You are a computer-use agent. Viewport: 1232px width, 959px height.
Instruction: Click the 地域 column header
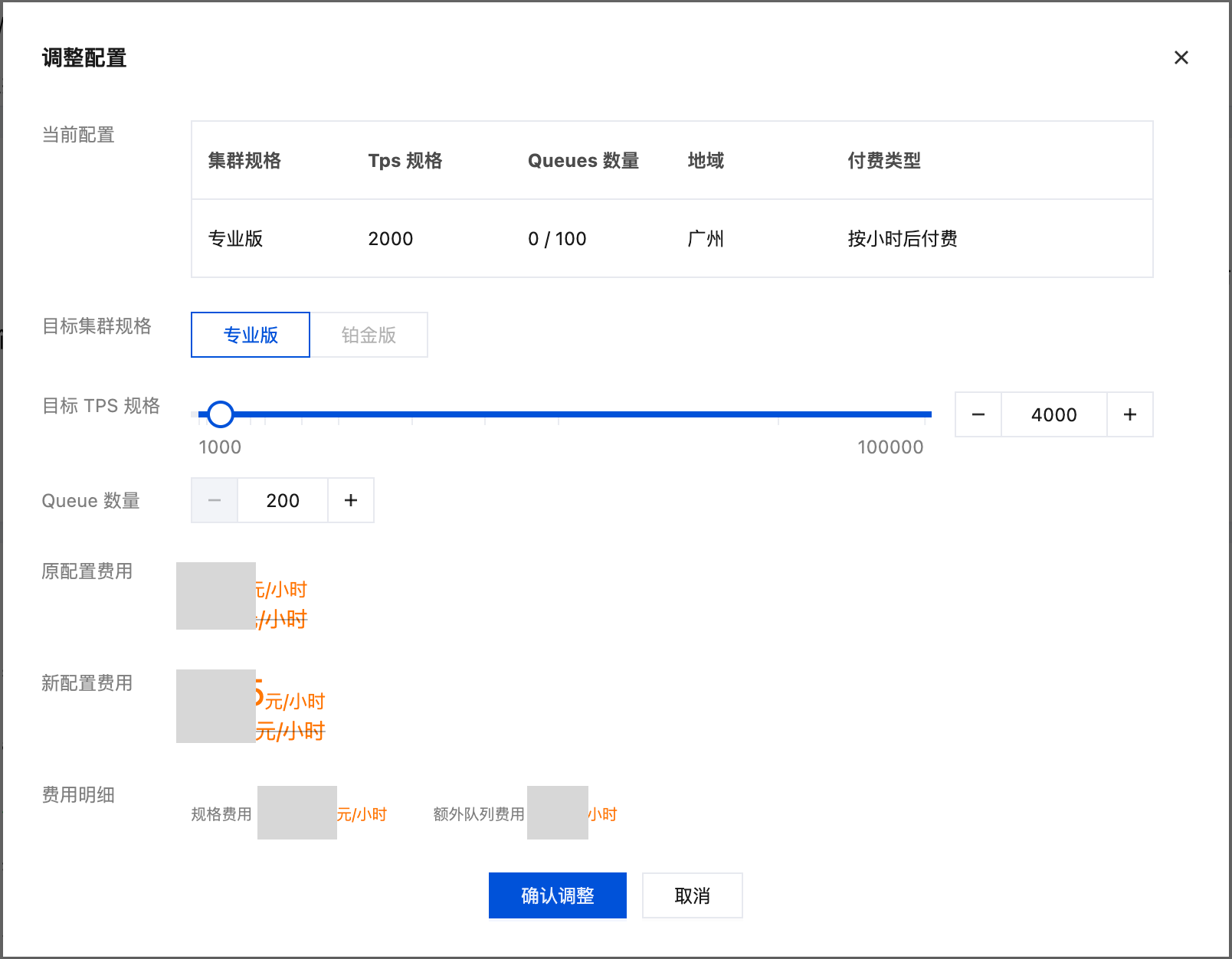706,161
